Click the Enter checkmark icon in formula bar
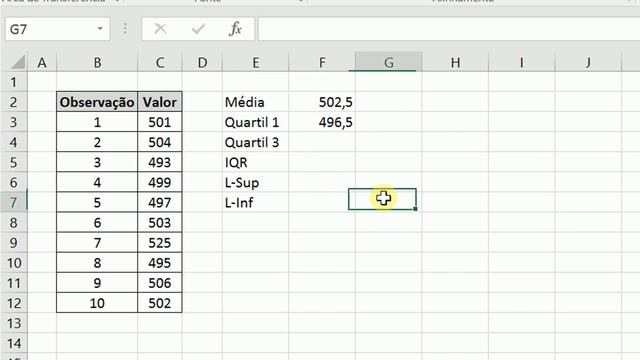Image resolution: width=640 pixels, height=360 pixels. click(198, 29)
